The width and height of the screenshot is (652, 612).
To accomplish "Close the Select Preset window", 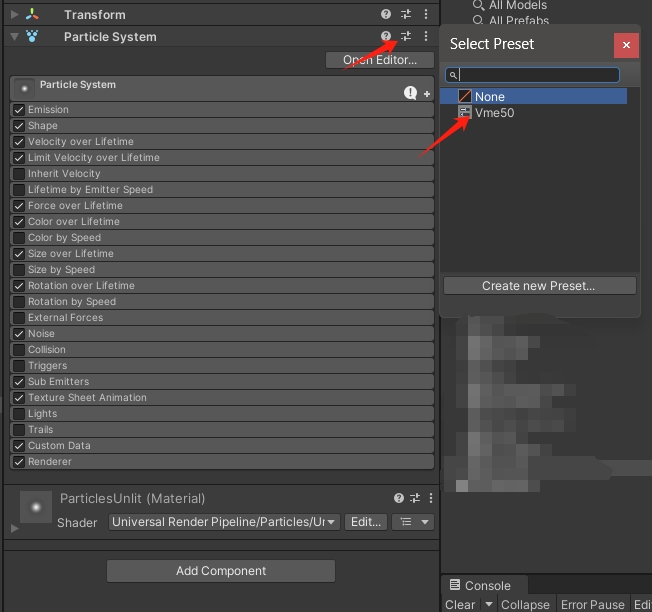I will [x=626, y=44].
